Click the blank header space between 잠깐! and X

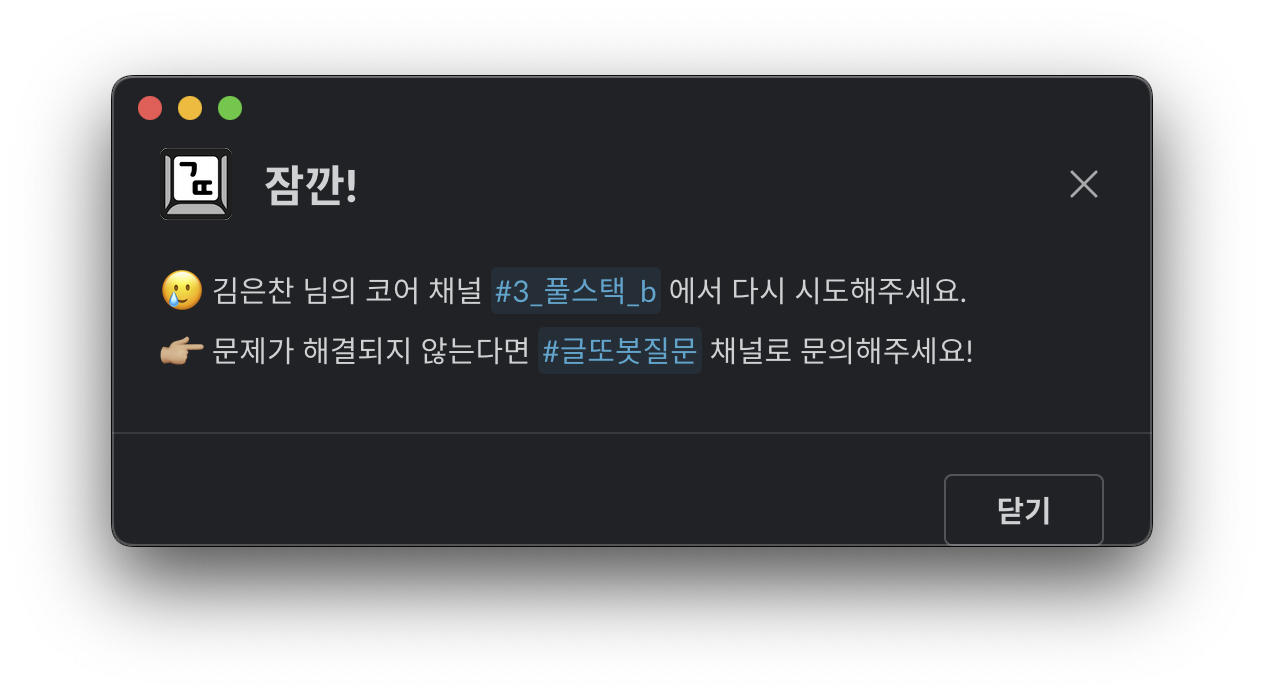(x=710, y=184)
